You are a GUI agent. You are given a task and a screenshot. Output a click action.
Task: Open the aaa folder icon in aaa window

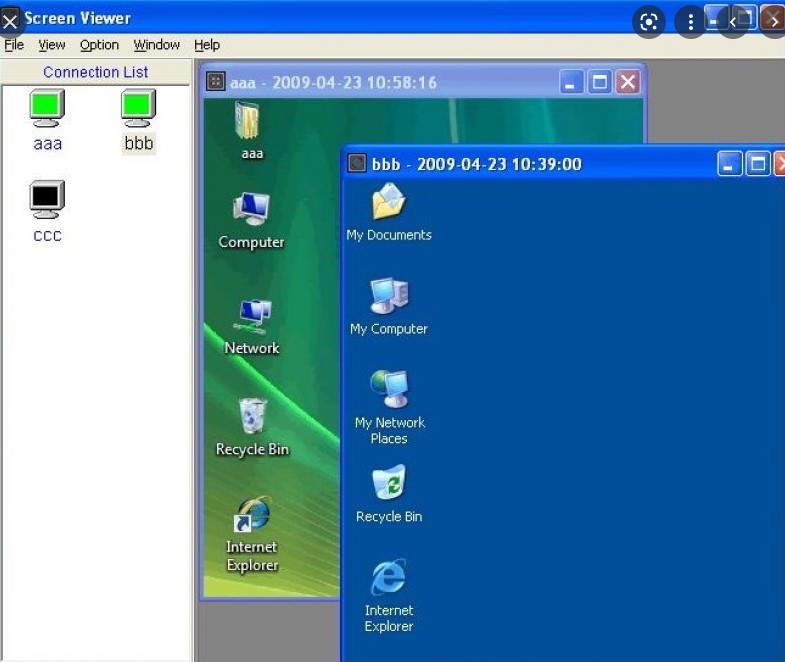[x=248, y=121]
